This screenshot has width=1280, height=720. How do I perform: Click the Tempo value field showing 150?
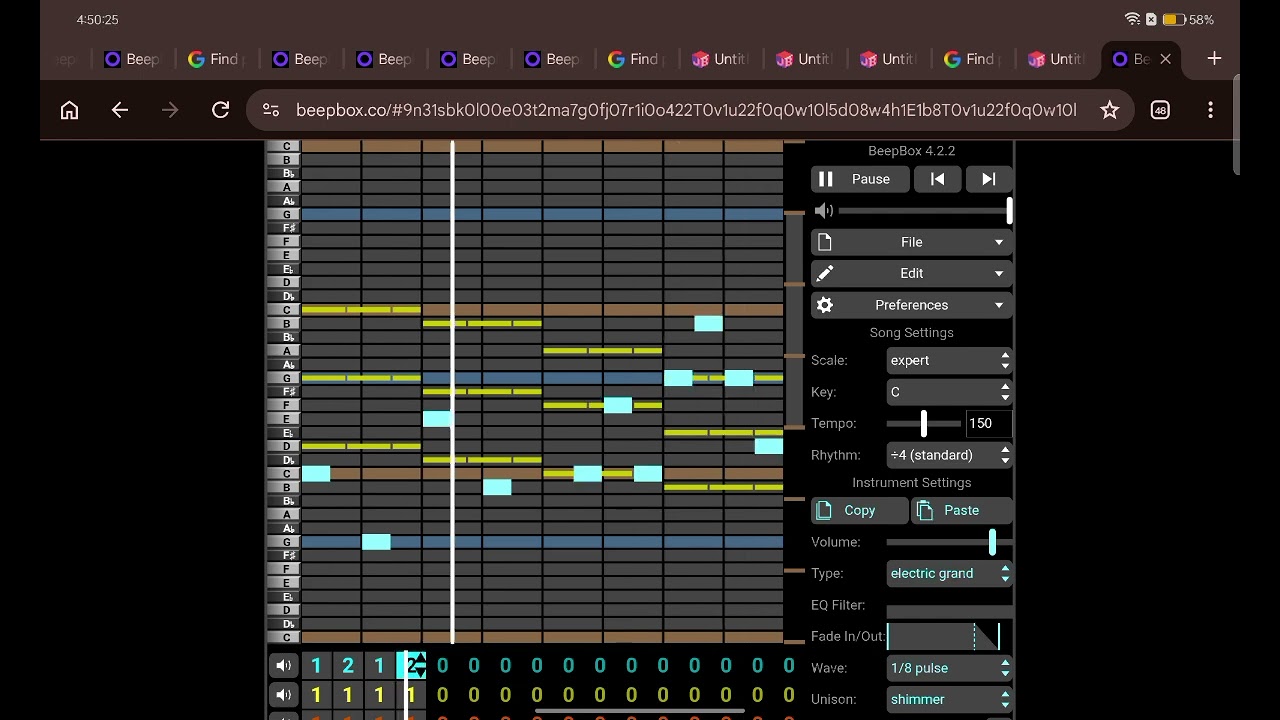pyautogui.click(x=988, y=423)
